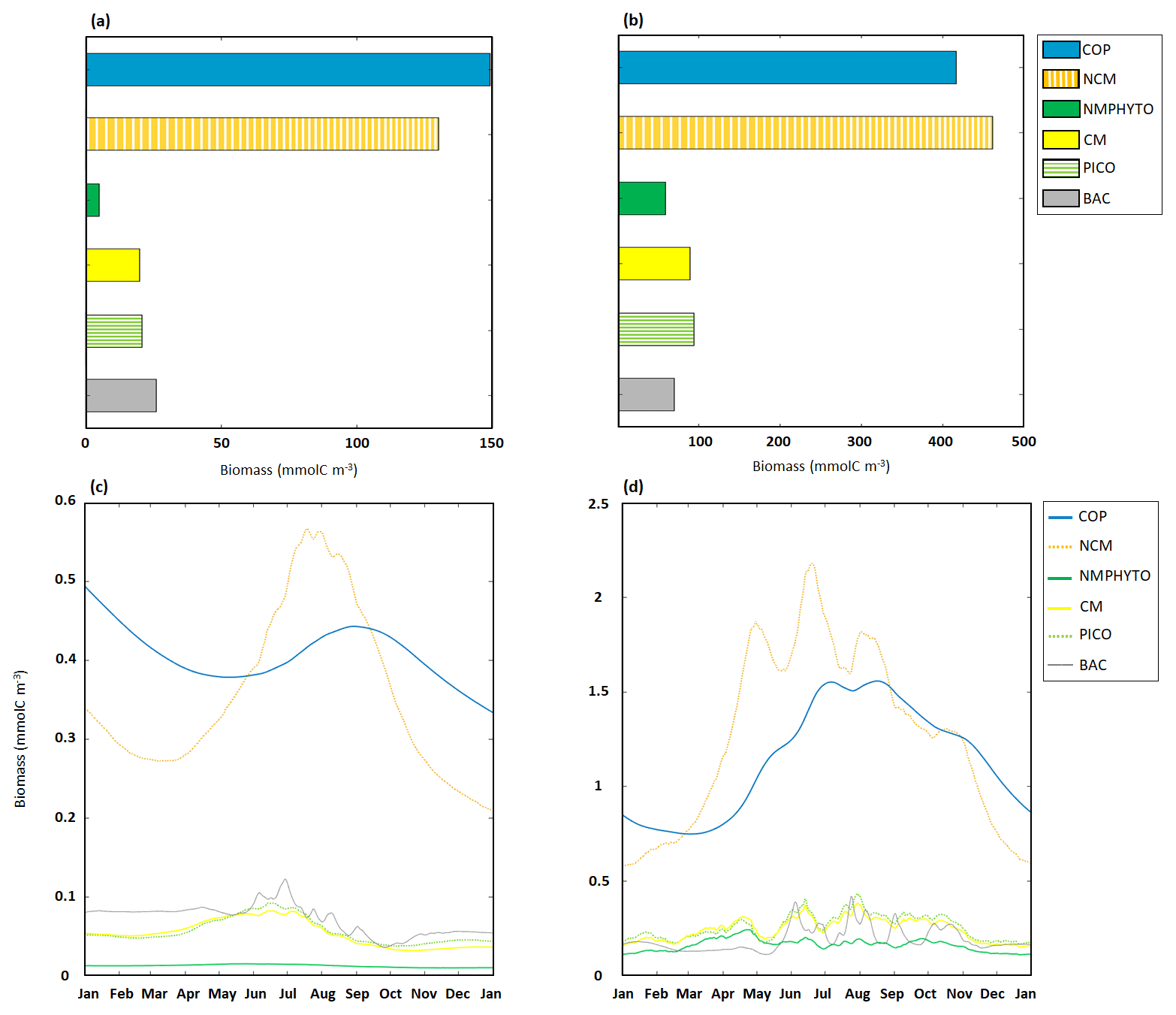Select the (d) panel label

tap(633, 486)
